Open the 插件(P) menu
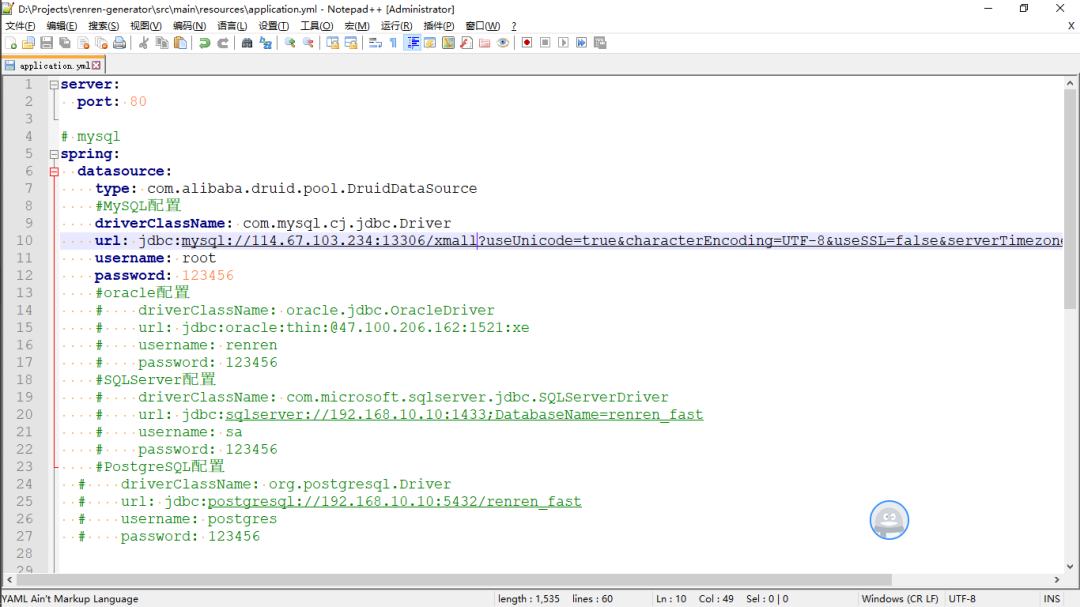The width and height of the screenshot is (1080, 607). [438, 25]
